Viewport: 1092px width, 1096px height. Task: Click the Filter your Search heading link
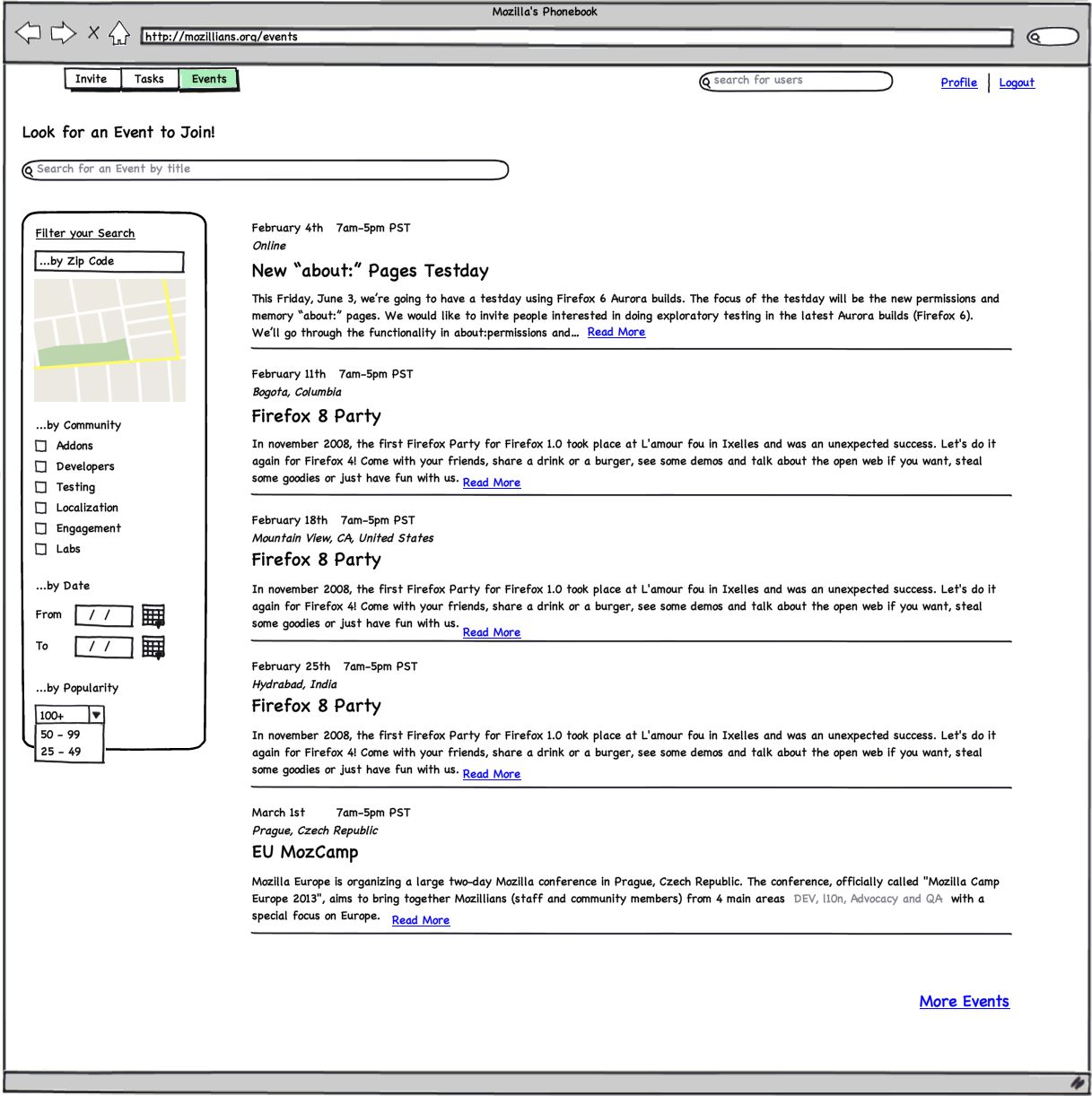coord(85,233)
